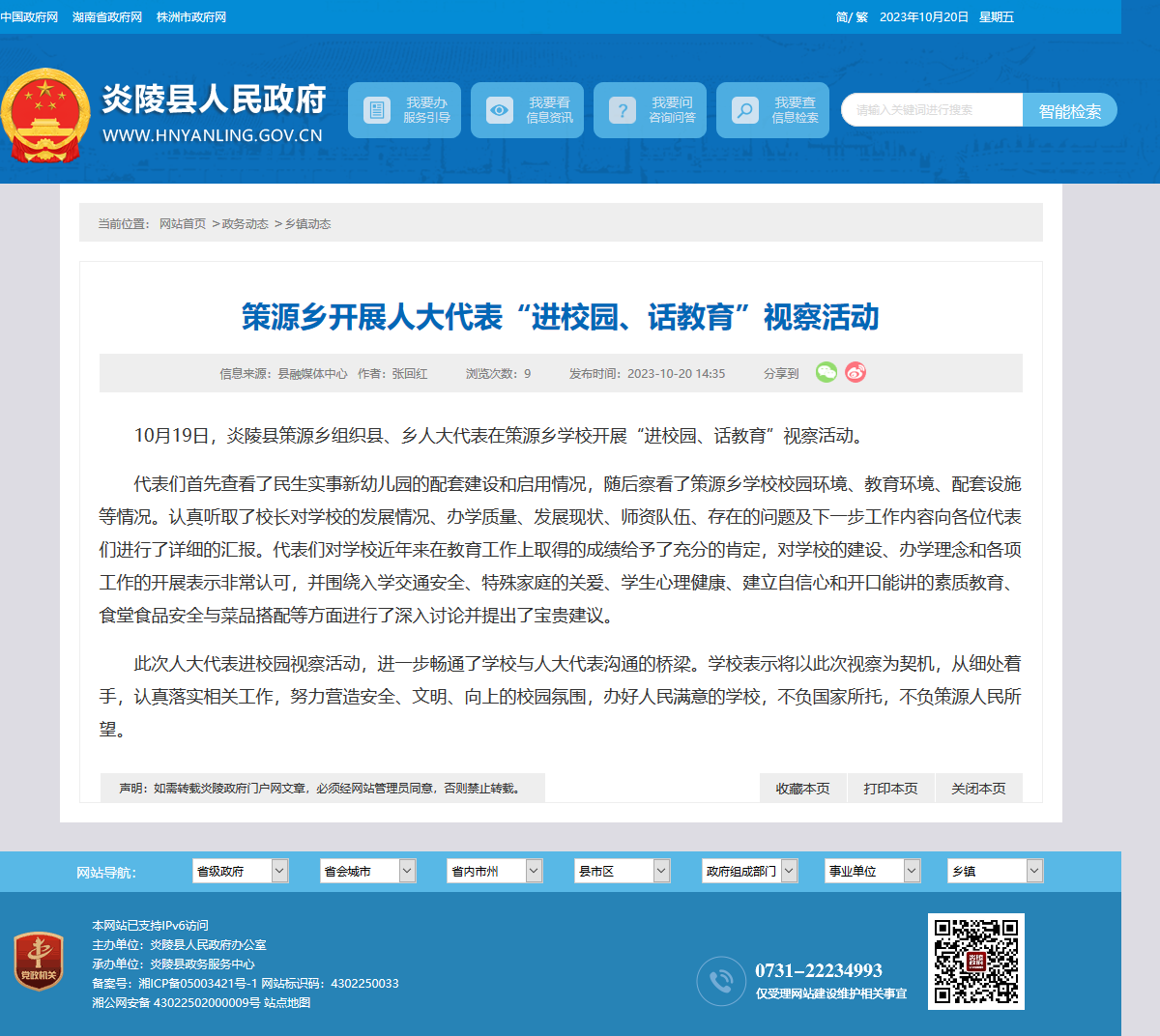Image resolution: width=1160 pixels, height=1036 pixels.
Task: Open the 我要问 question mark icon
Action: tap(622, 110)
